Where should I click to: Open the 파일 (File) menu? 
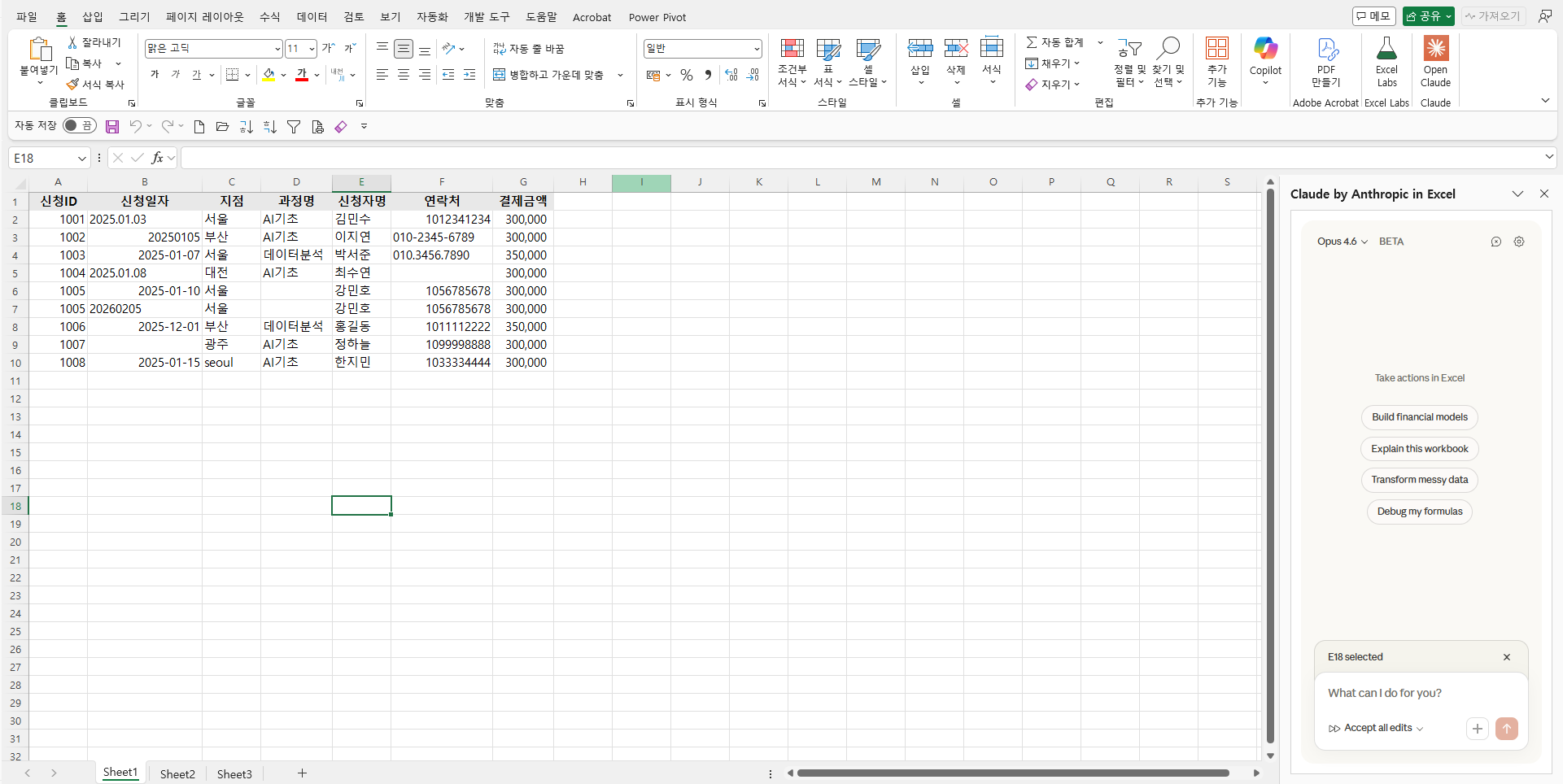27,16
